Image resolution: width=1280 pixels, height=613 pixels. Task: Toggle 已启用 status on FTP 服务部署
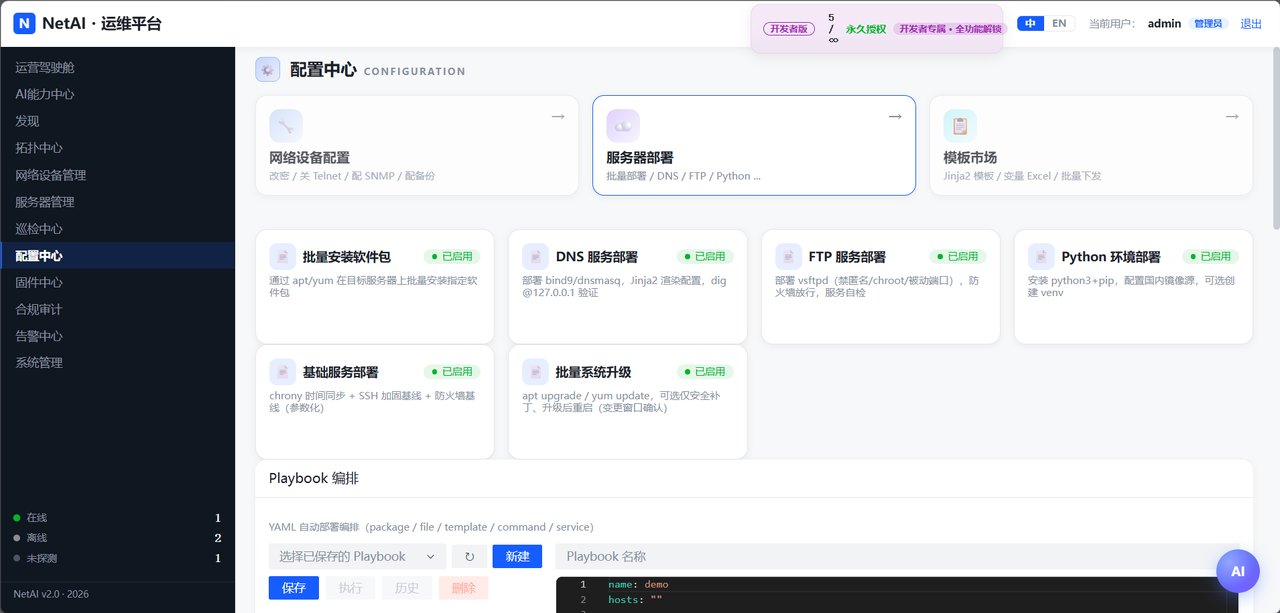point(958,257)
